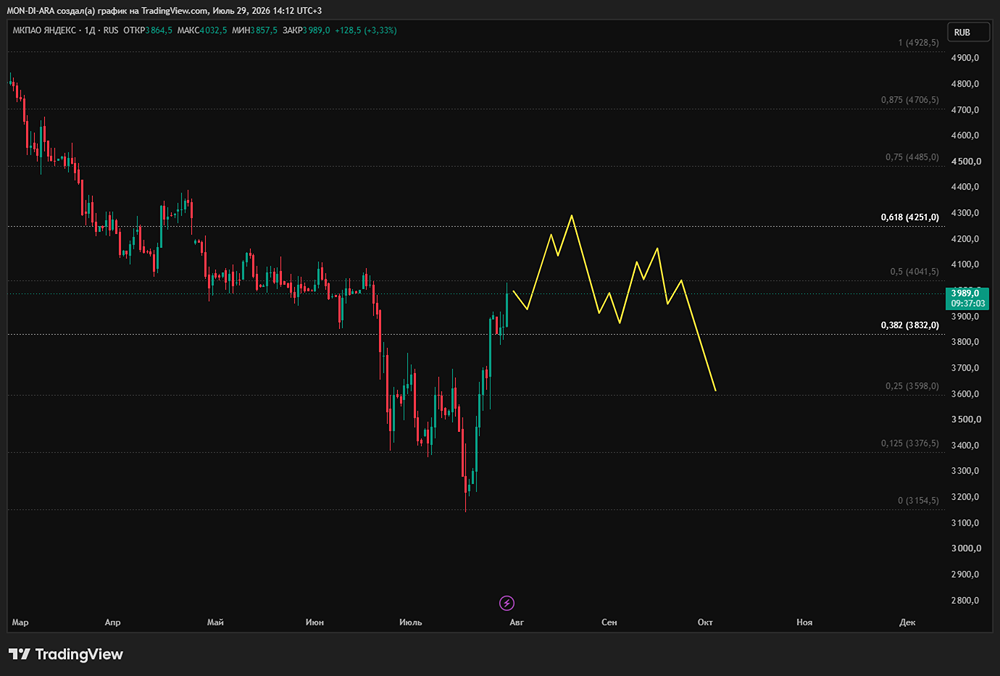Viewport: 1000px width, 676px height.
Task: Click the Июль label on time axis
Action: [x=411, y=622]
